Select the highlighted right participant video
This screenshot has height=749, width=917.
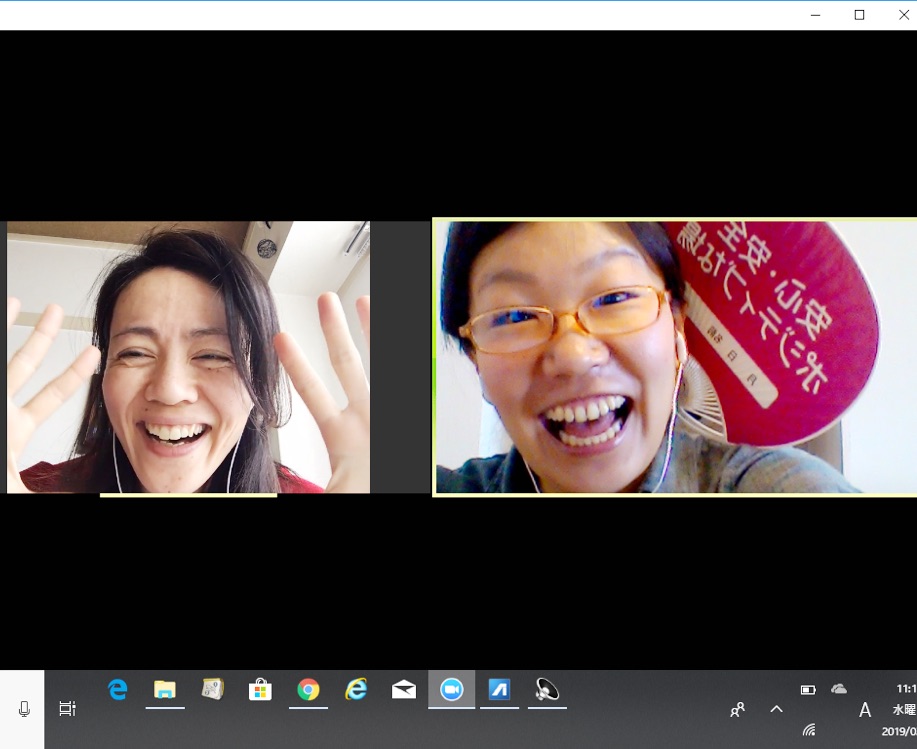coord(675,357)
